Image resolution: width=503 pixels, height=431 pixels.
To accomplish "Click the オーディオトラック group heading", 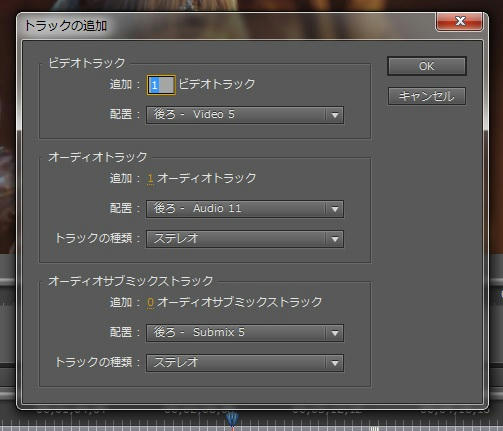I will pyautogui.click(x=98, y=157).
